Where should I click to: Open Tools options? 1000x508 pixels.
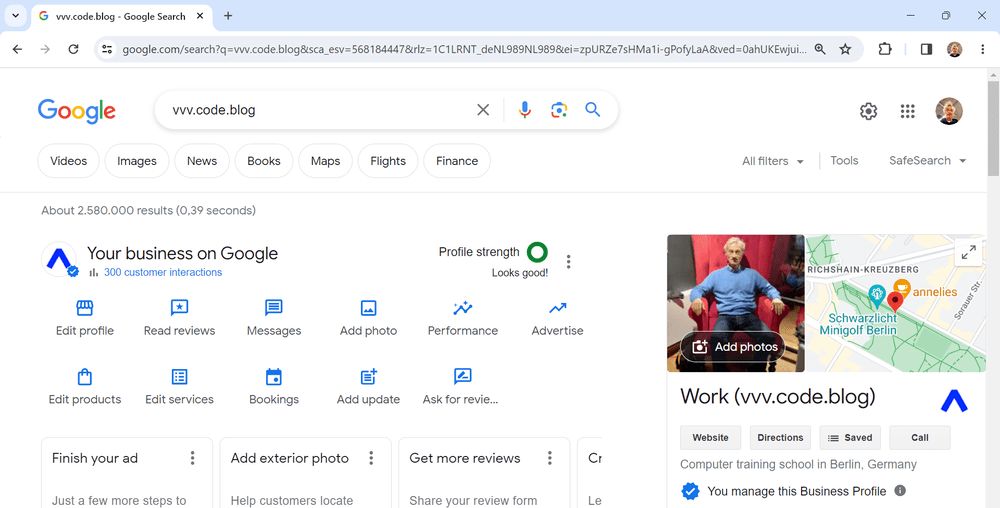coord(844,161)
